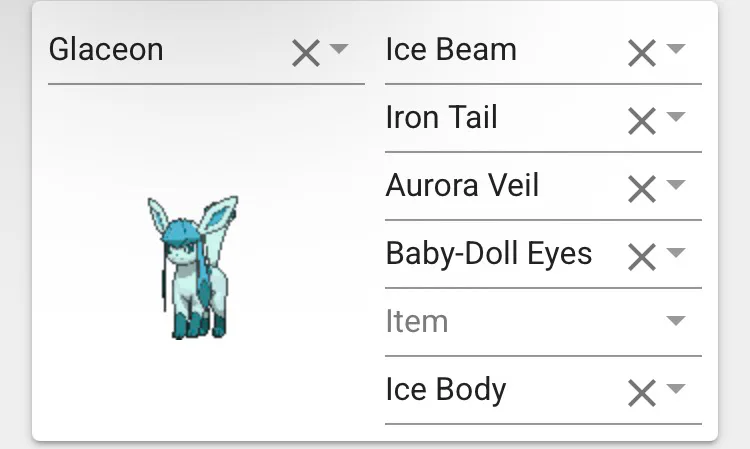This screenshot has width=750, height=449.
Task: Clear the Iron Tail move
Action: [641, 121]
